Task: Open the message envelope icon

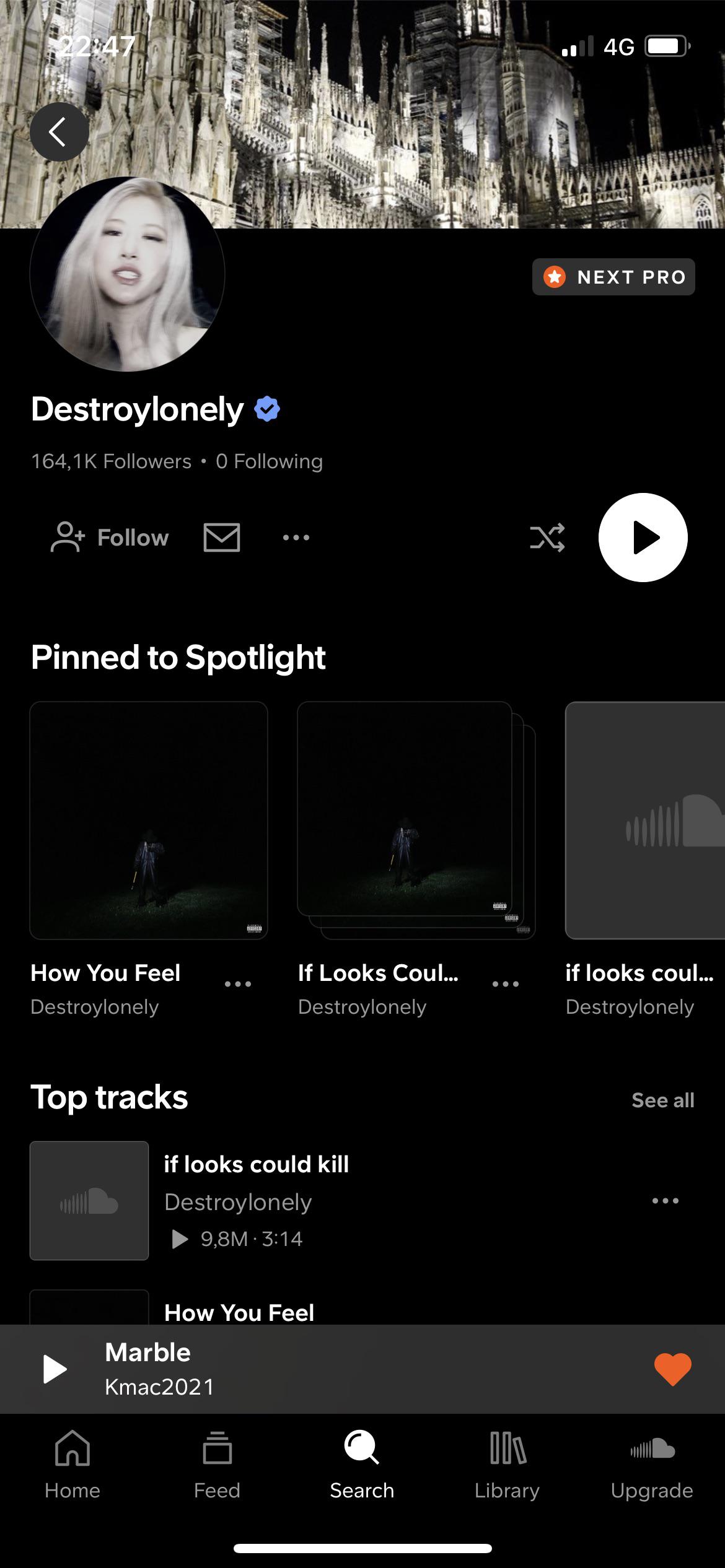Action: pos(221,537)
